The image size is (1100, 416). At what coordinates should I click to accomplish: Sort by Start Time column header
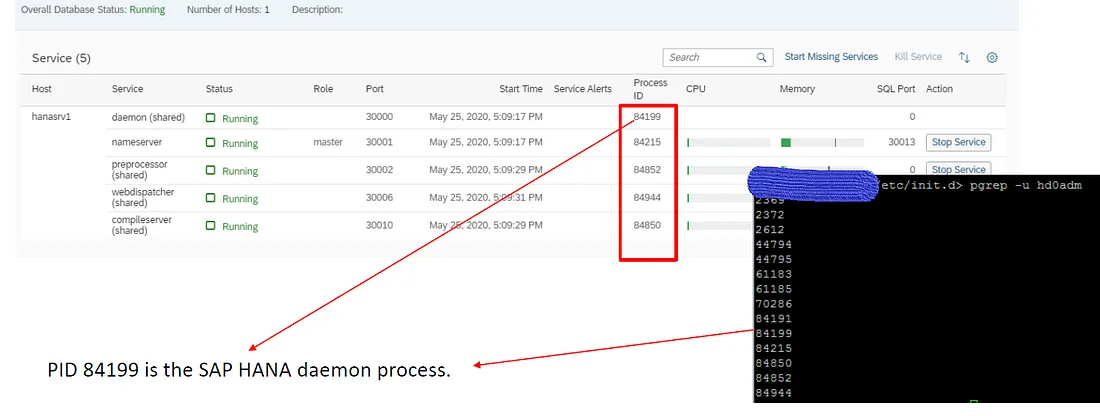click(521, 89)
